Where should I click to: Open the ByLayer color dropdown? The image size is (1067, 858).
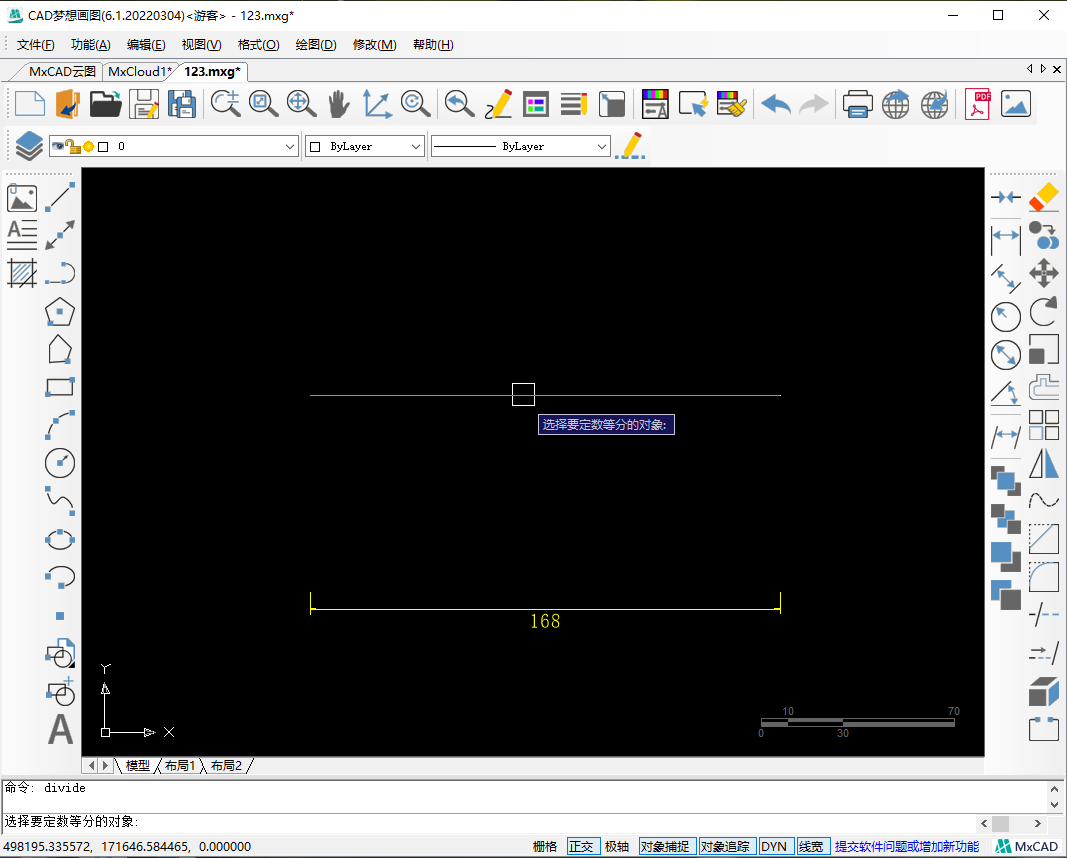click(x=416, y=147)
